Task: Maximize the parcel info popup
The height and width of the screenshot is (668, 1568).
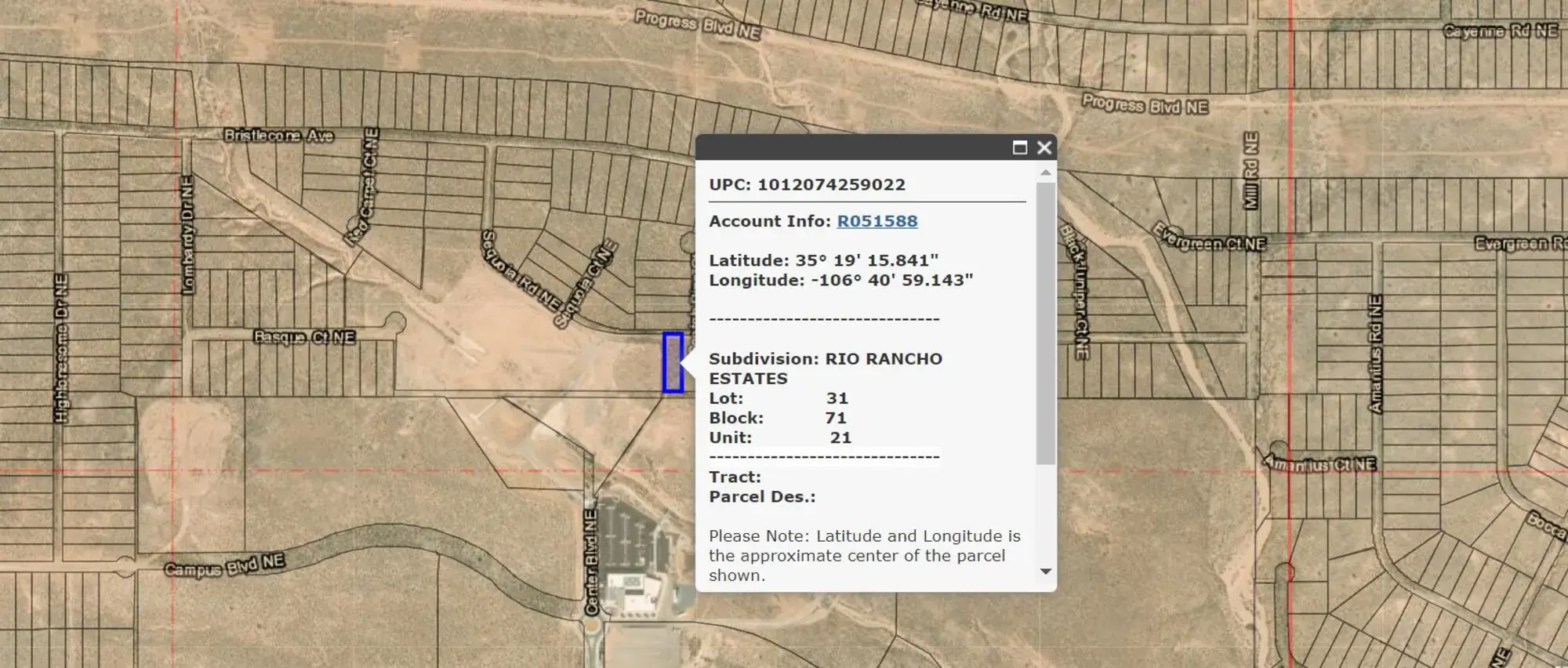Action: [x=1019, y=147]
